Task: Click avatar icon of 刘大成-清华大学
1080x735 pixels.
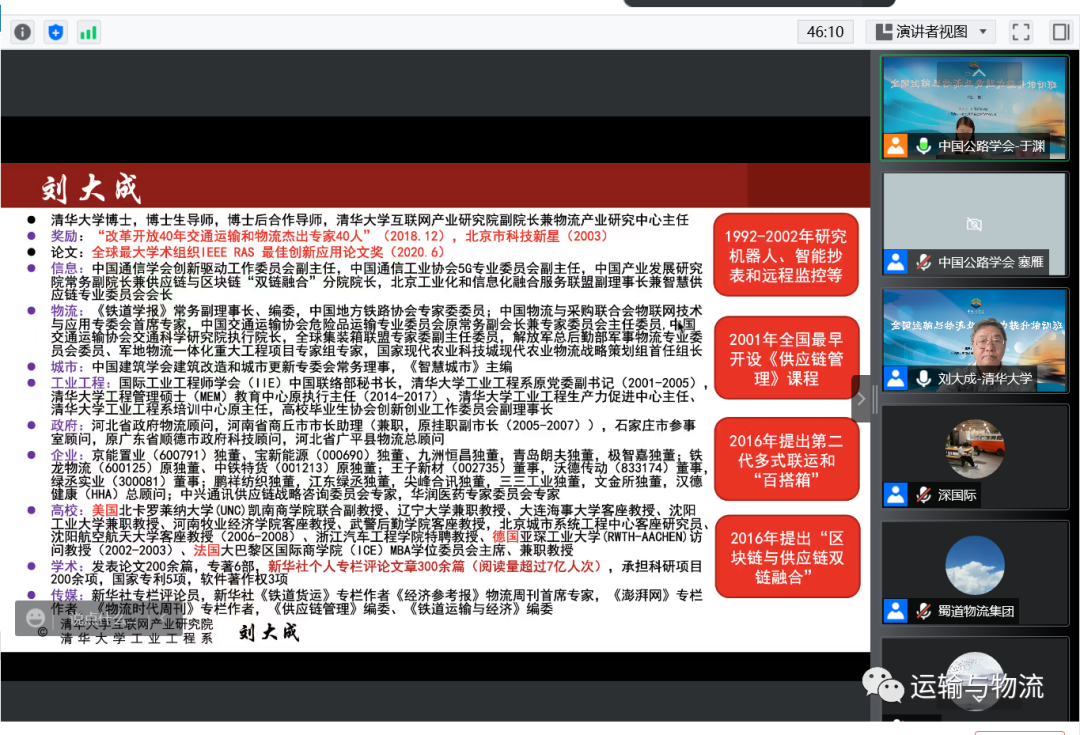Action: pos(895,378)
